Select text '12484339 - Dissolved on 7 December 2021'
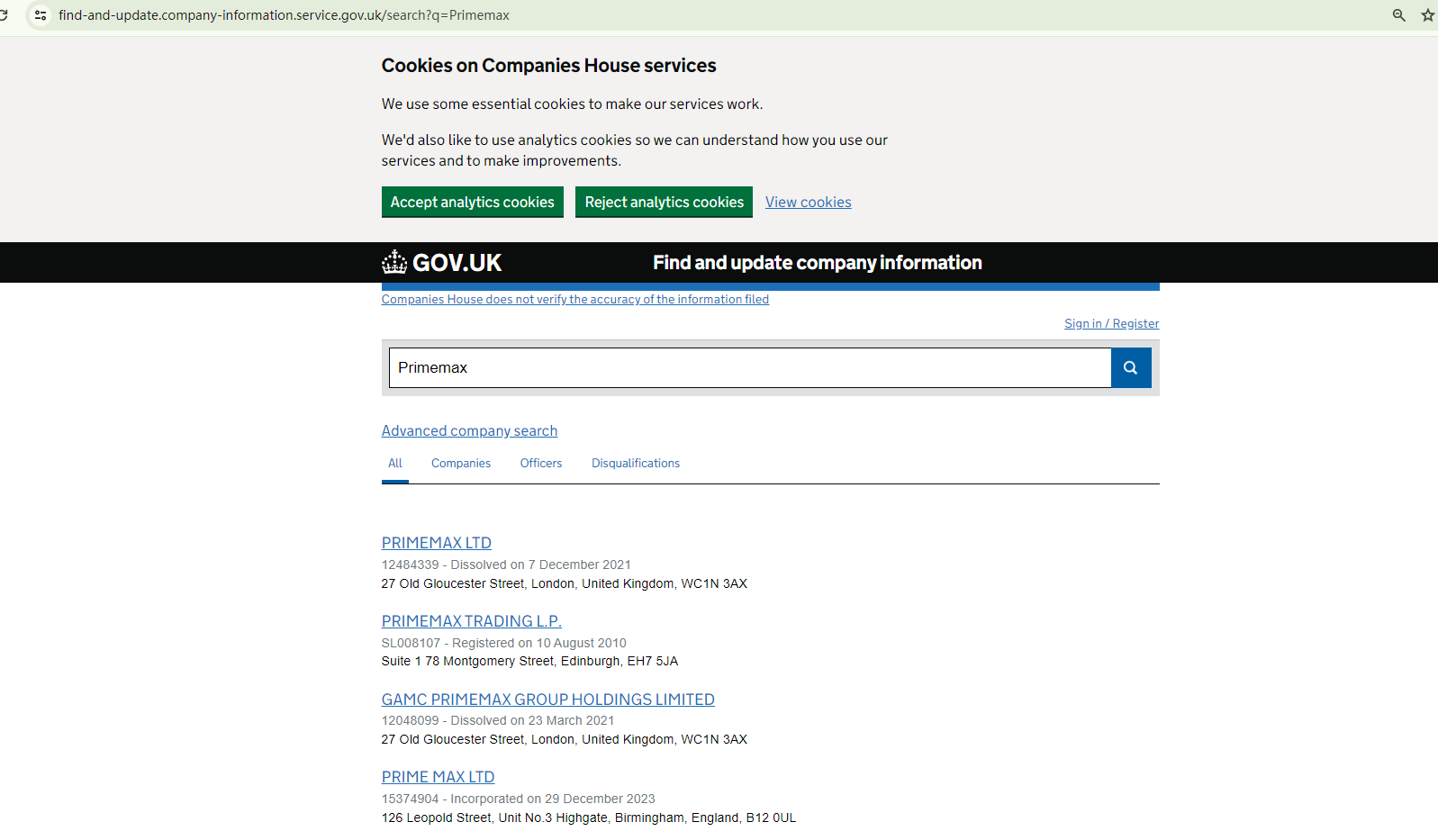 pyautogui.click(x=506, y=565)
